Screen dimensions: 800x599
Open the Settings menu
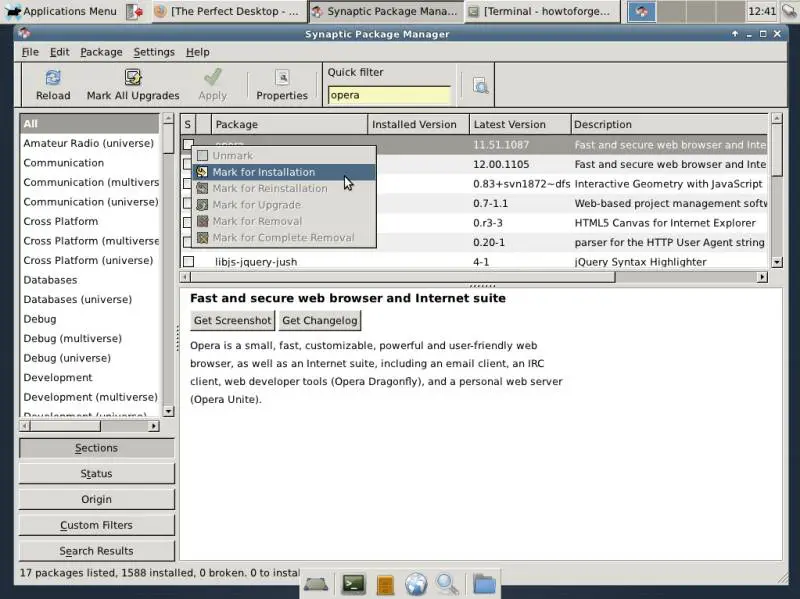(154, 52)
